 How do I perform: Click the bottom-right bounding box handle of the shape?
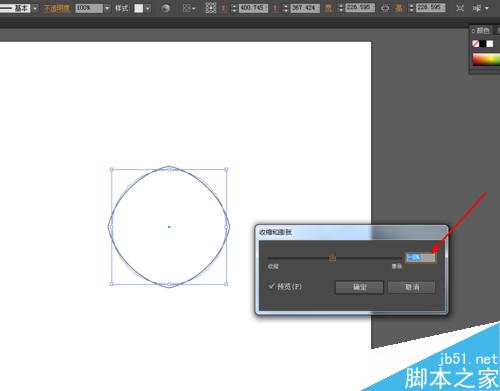[226, 284]
